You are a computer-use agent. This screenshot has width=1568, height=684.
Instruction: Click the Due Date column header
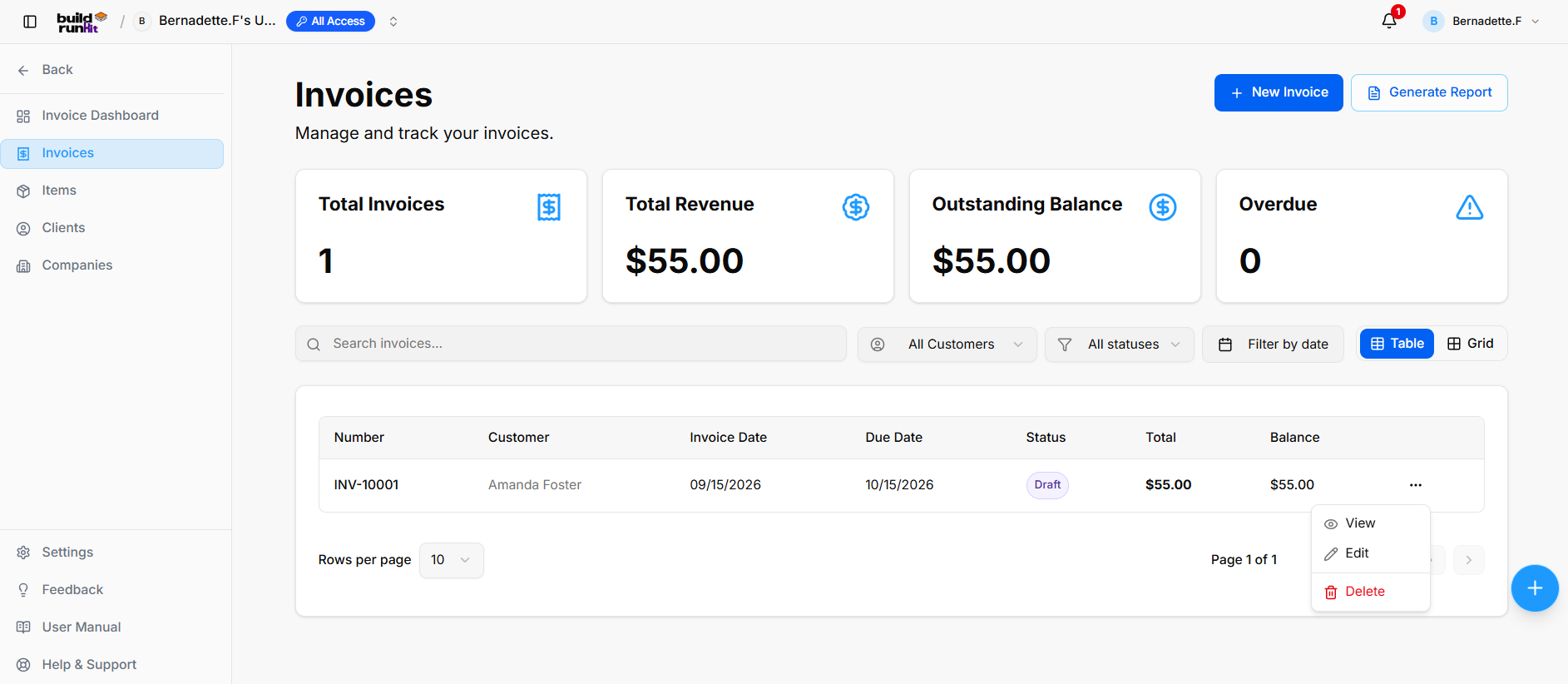[x=893, y=438]
